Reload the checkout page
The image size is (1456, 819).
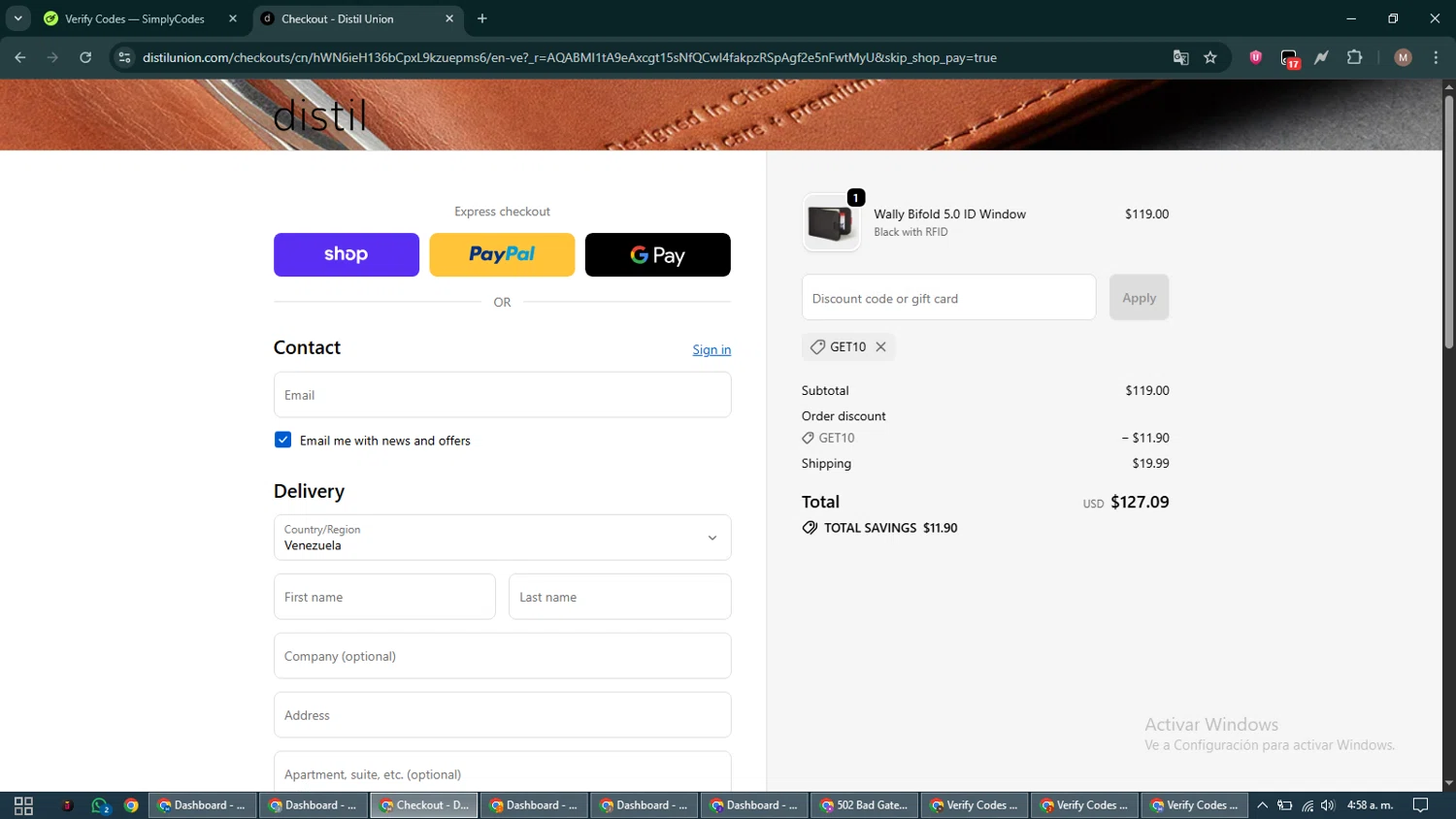[x=85, y=57]
